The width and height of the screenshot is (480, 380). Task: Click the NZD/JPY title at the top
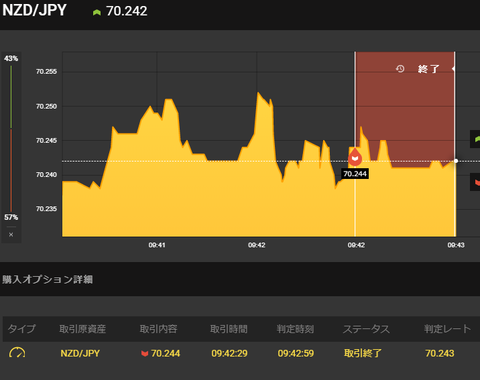tap(34, 10)
